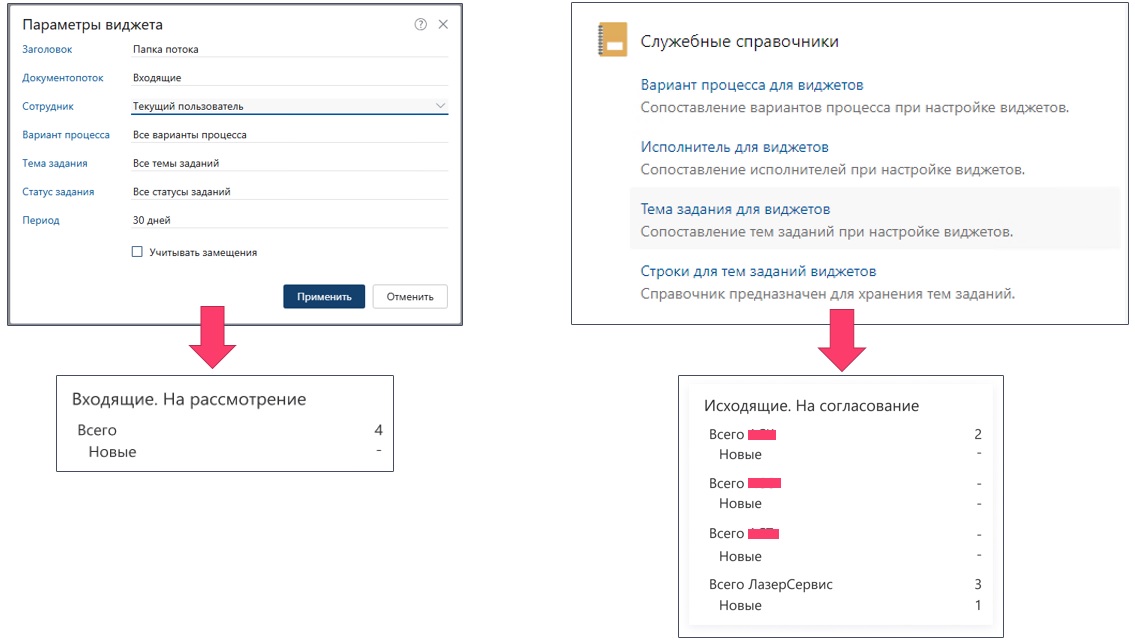
Task: Click Всего ЛазерСервис row in widget
Action: point(770,584)
